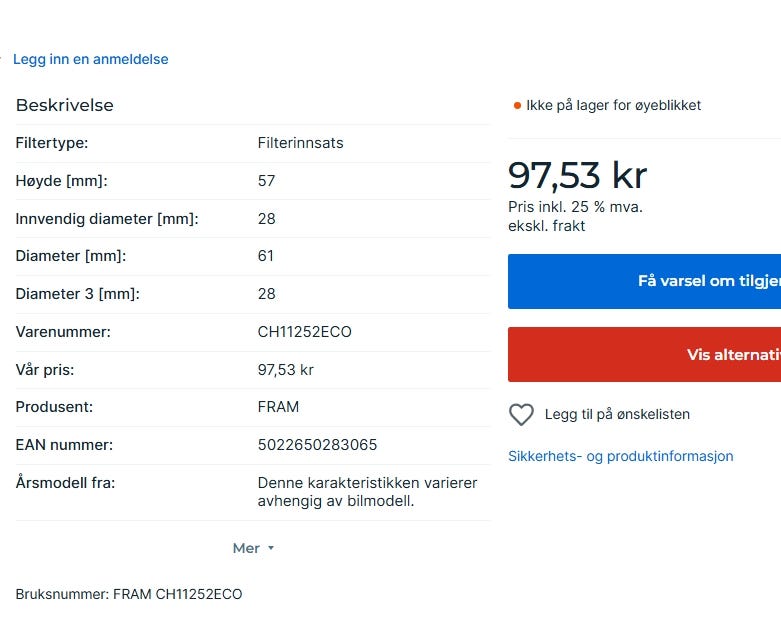This screenshot has width=781, height=621.
Task: Click the Vår pris table value
Action: point(285,370)
